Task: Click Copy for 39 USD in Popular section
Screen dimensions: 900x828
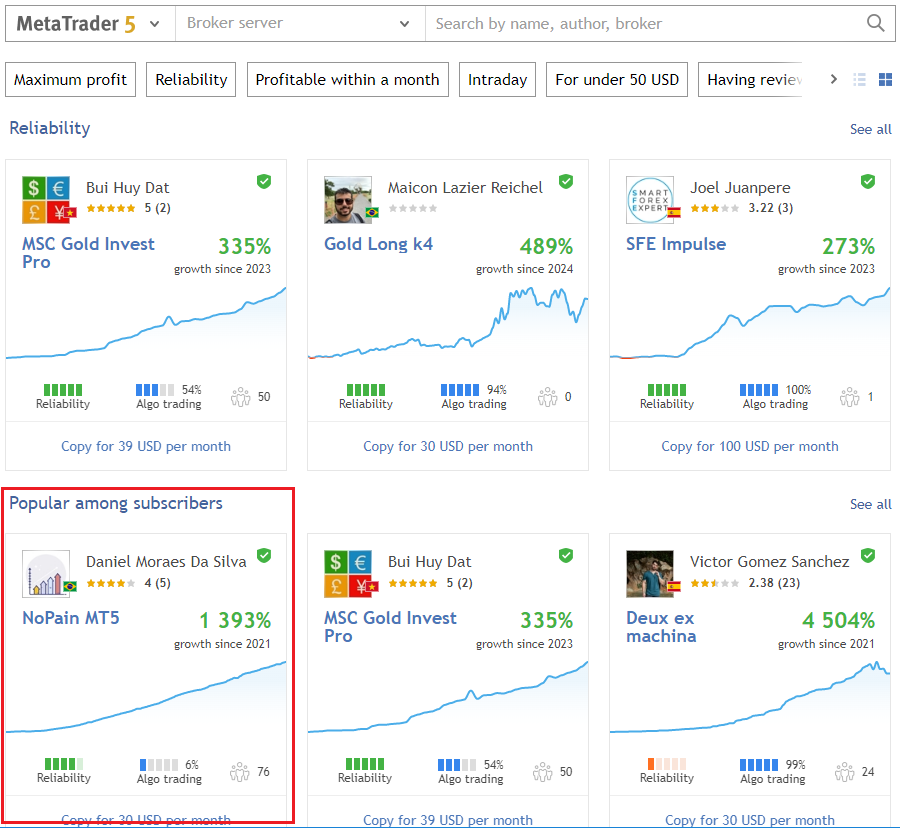Action: (448, 820)
